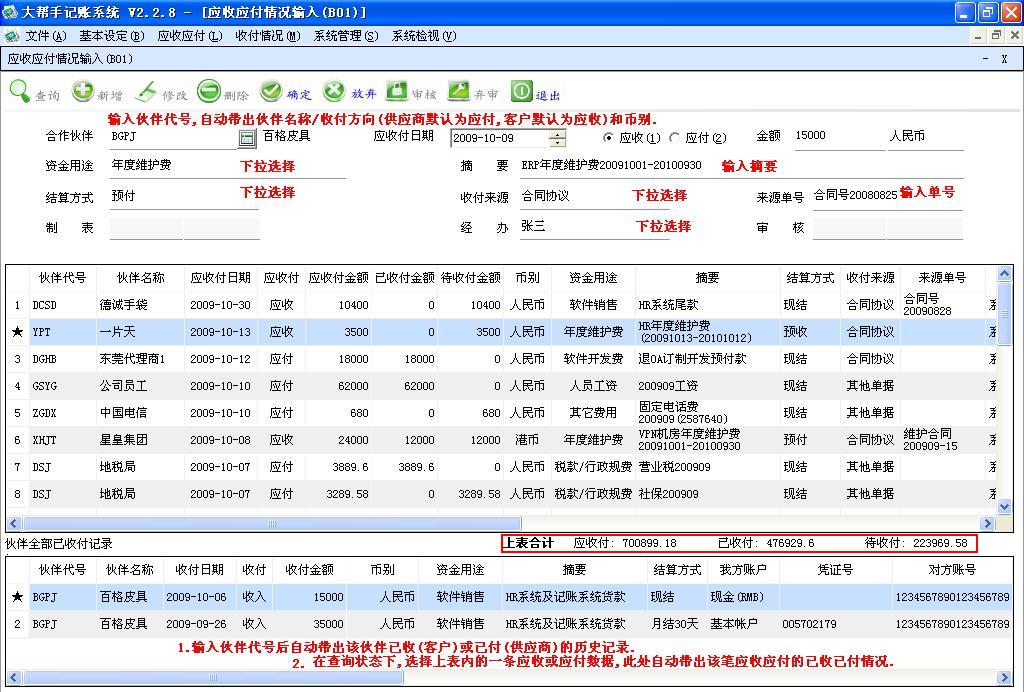
Task: Click the 弃审 unapprove toolbar icon
Action: click(x=458, y=91)
